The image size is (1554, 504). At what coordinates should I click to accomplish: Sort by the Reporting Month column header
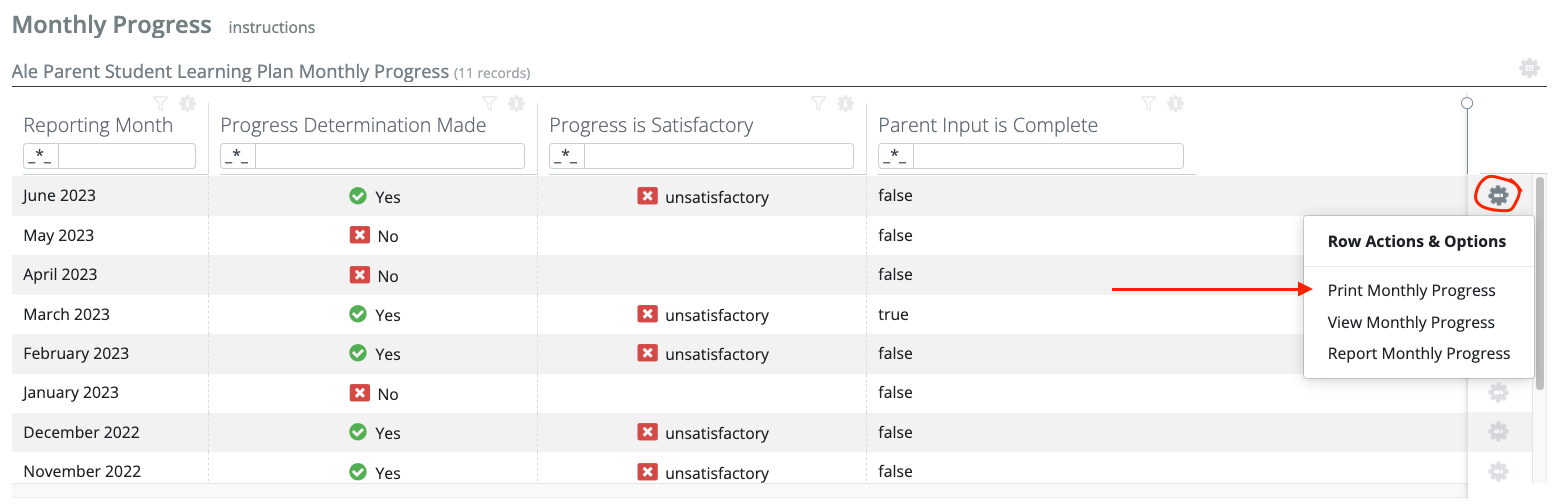click(x=98, y=125)
